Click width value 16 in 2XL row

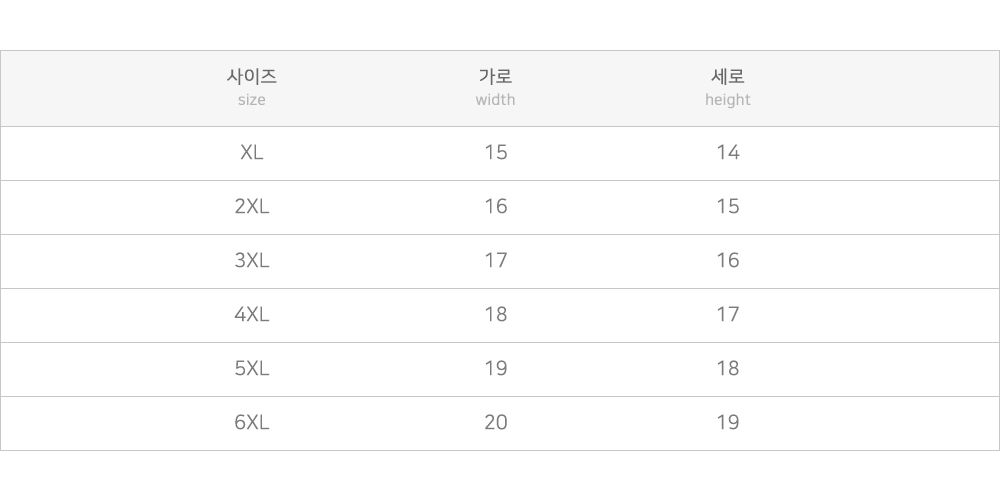point(495,207)
